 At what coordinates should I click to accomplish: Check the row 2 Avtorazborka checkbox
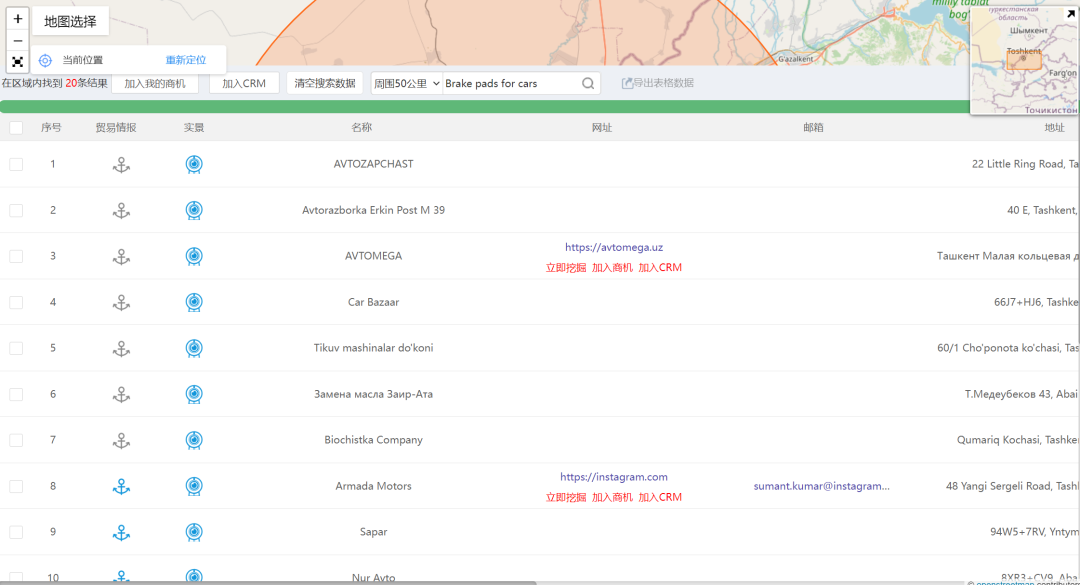click(16, 210)
